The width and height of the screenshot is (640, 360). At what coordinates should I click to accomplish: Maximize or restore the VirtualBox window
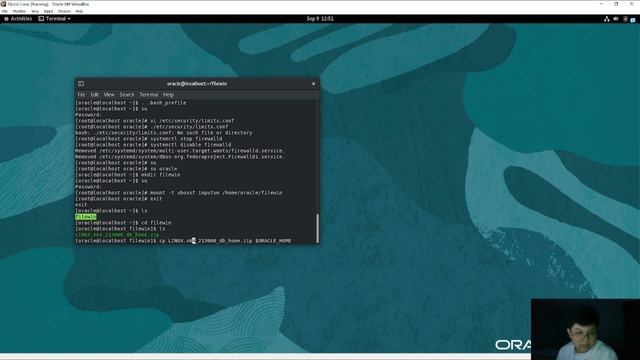coord(616,4)
